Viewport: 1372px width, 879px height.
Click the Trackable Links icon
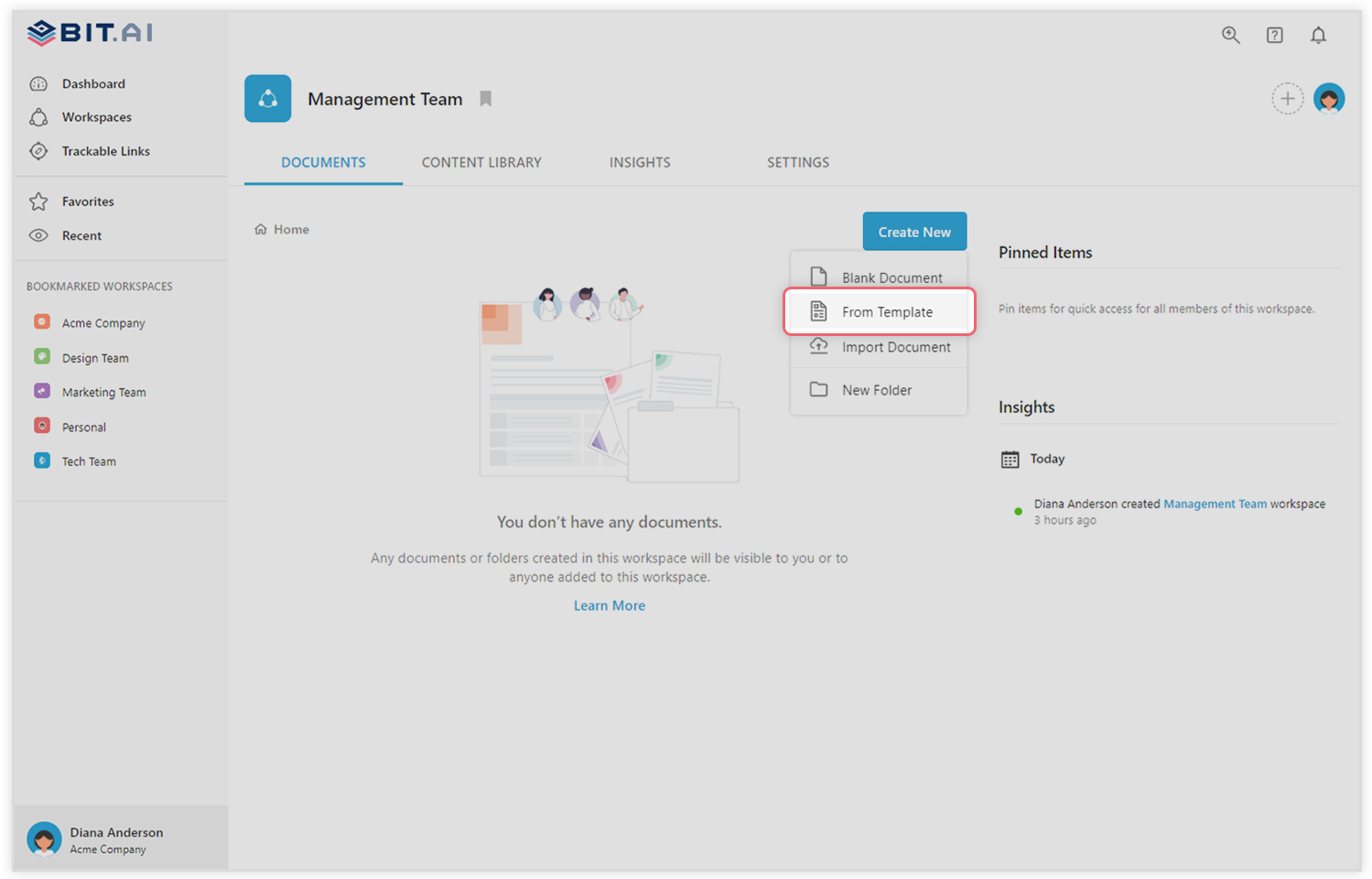[x=38, y=151]
